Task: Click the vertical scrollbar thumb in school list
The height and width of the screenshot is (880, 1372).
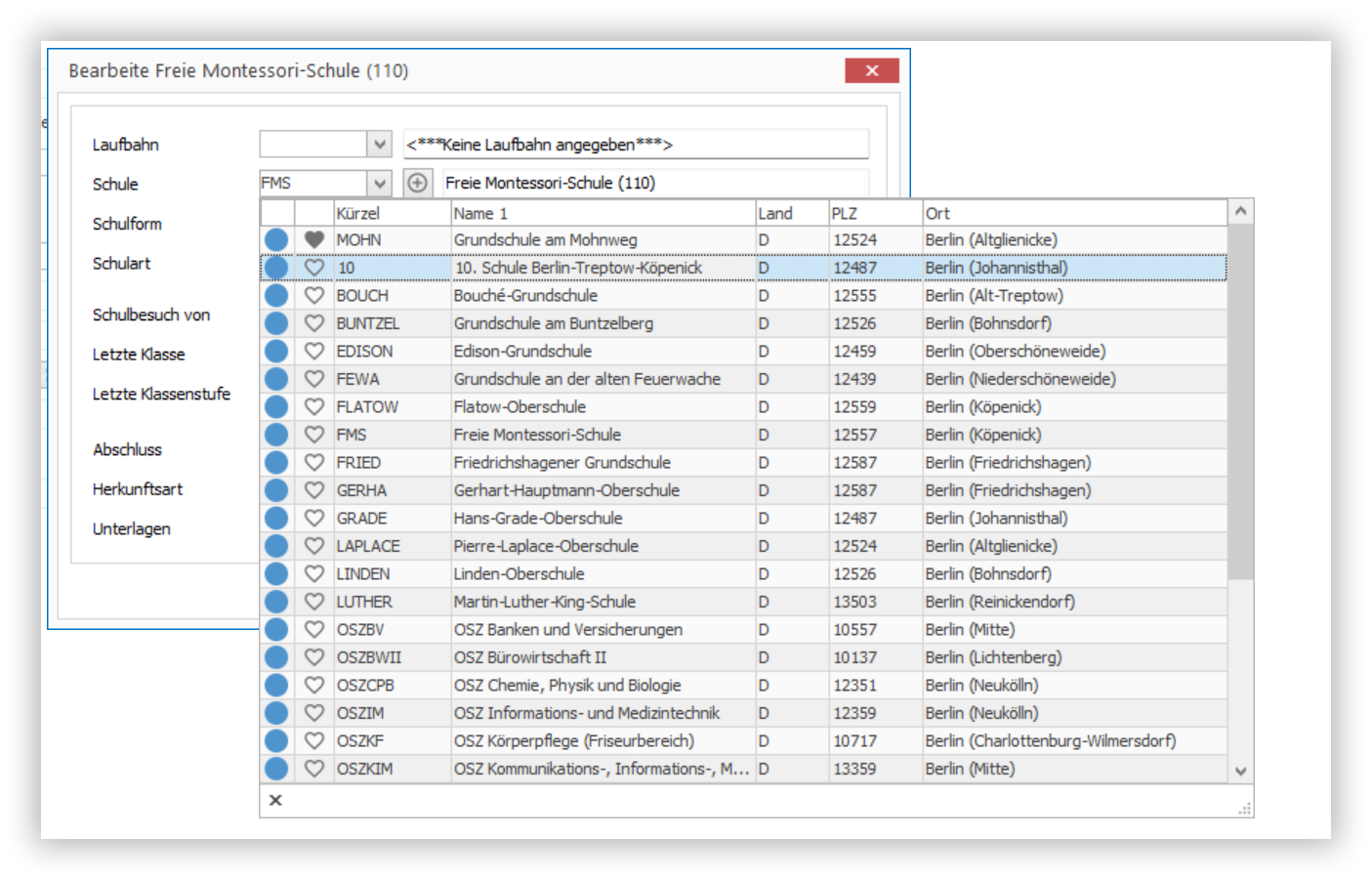Action: 1240,401
